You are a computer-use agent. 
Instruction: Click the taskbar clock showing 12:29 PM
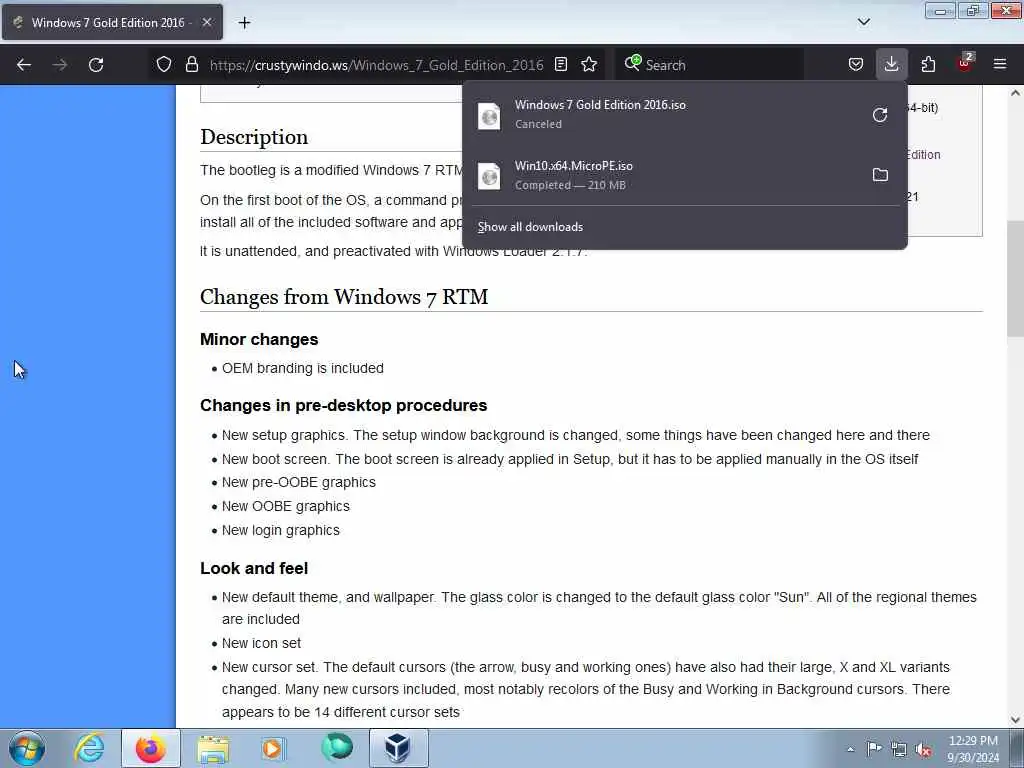tap(973, 748)
